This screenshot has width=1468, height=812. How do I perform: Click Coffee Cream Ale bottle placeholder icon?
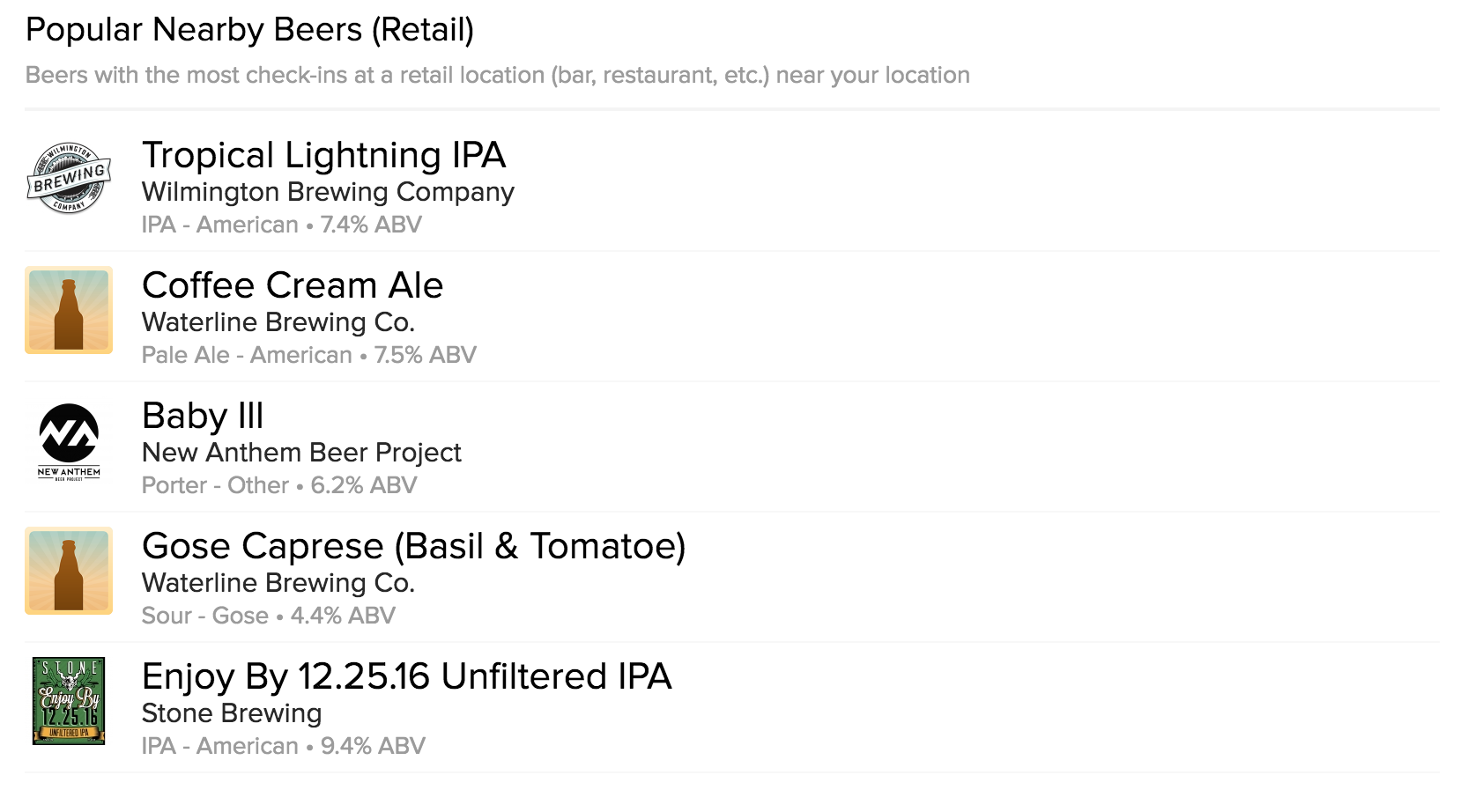point(69,310)
